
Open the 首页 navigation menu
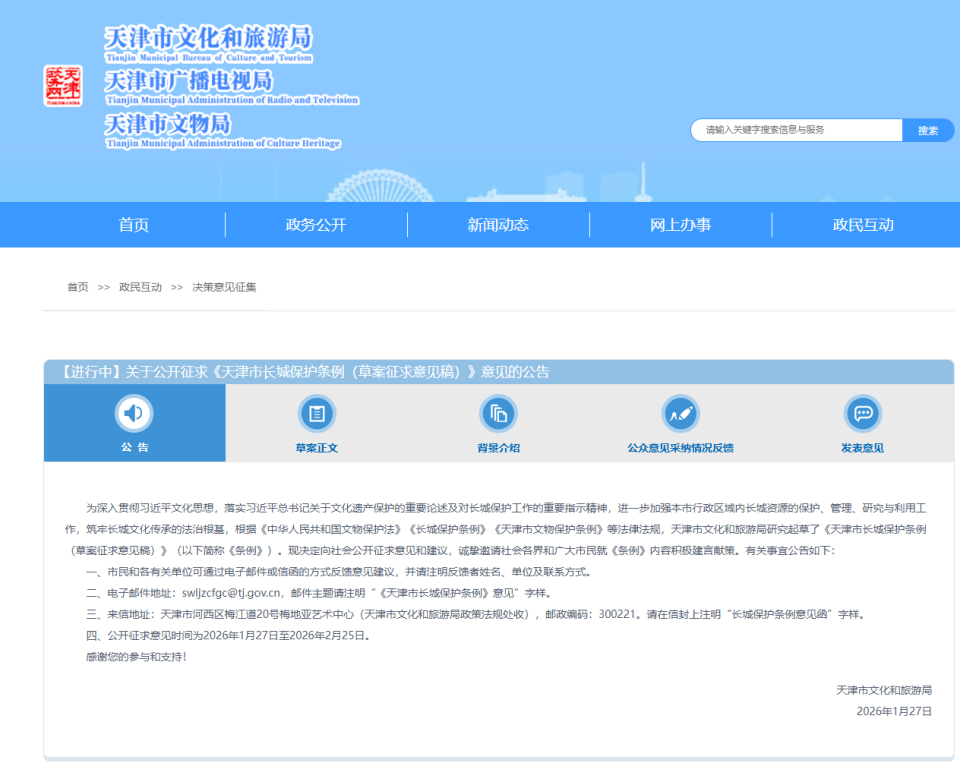point(133,225)
